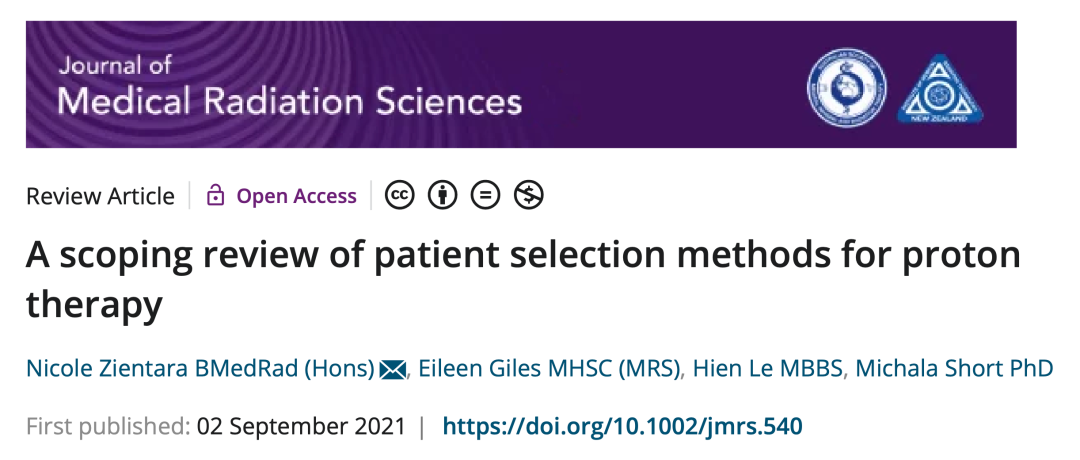The image size is (1080, 460).
Task: Click the open access padlock icon
Action: coord(216,196)
